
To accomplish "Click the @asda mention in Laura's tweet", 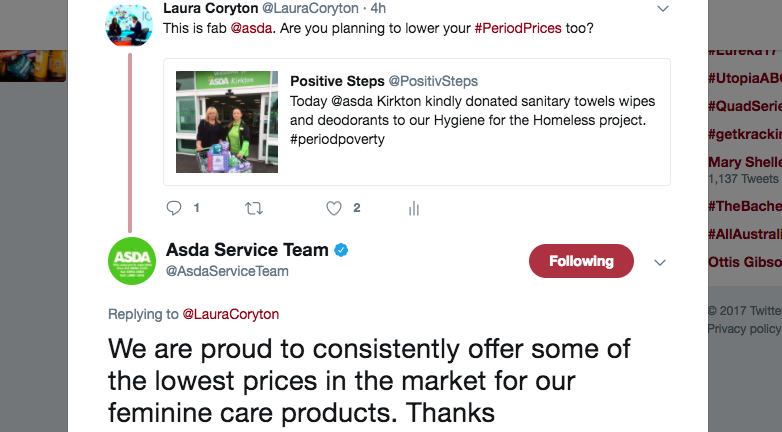I will tap(251, 28).
